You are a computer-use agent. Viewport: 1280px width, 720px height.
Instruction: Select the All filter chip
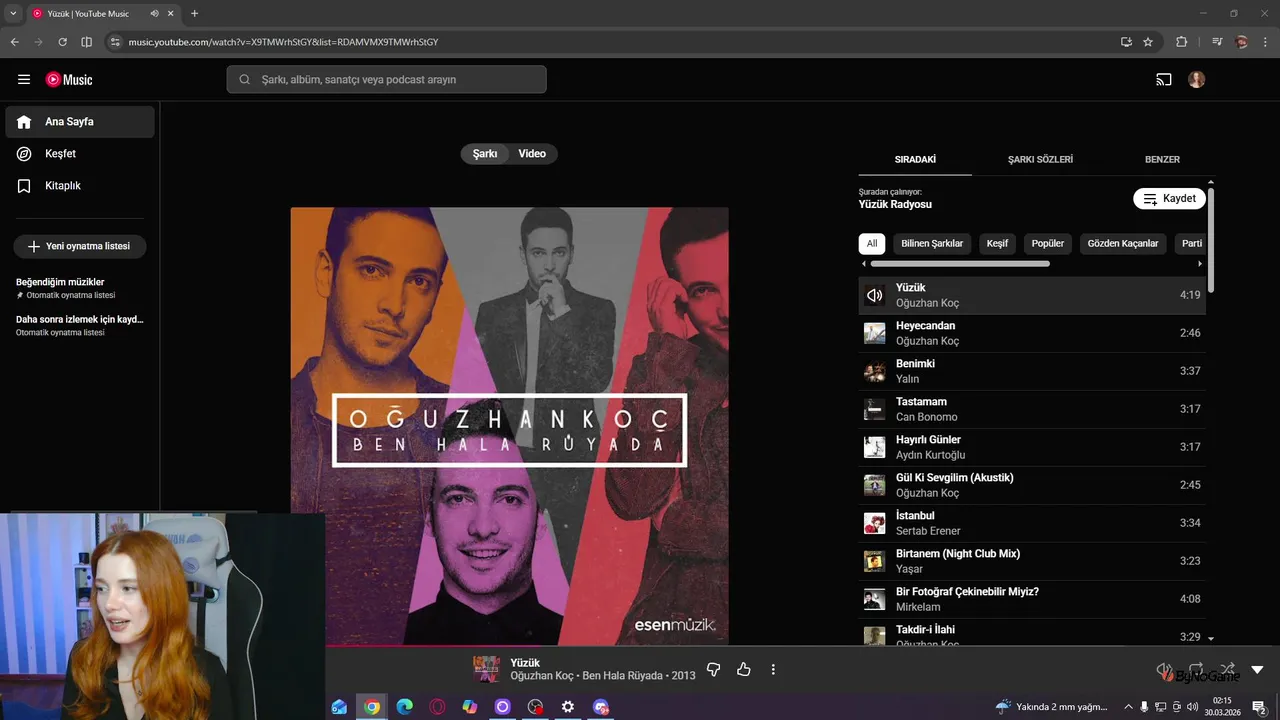(872, 243)
